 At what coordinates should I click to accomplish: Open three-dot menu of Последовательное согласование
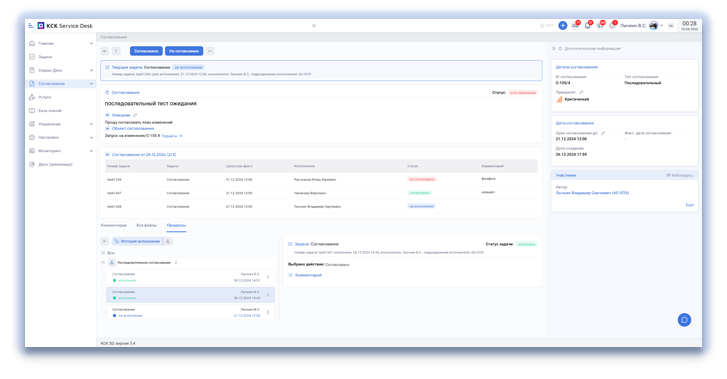(176, 263)
